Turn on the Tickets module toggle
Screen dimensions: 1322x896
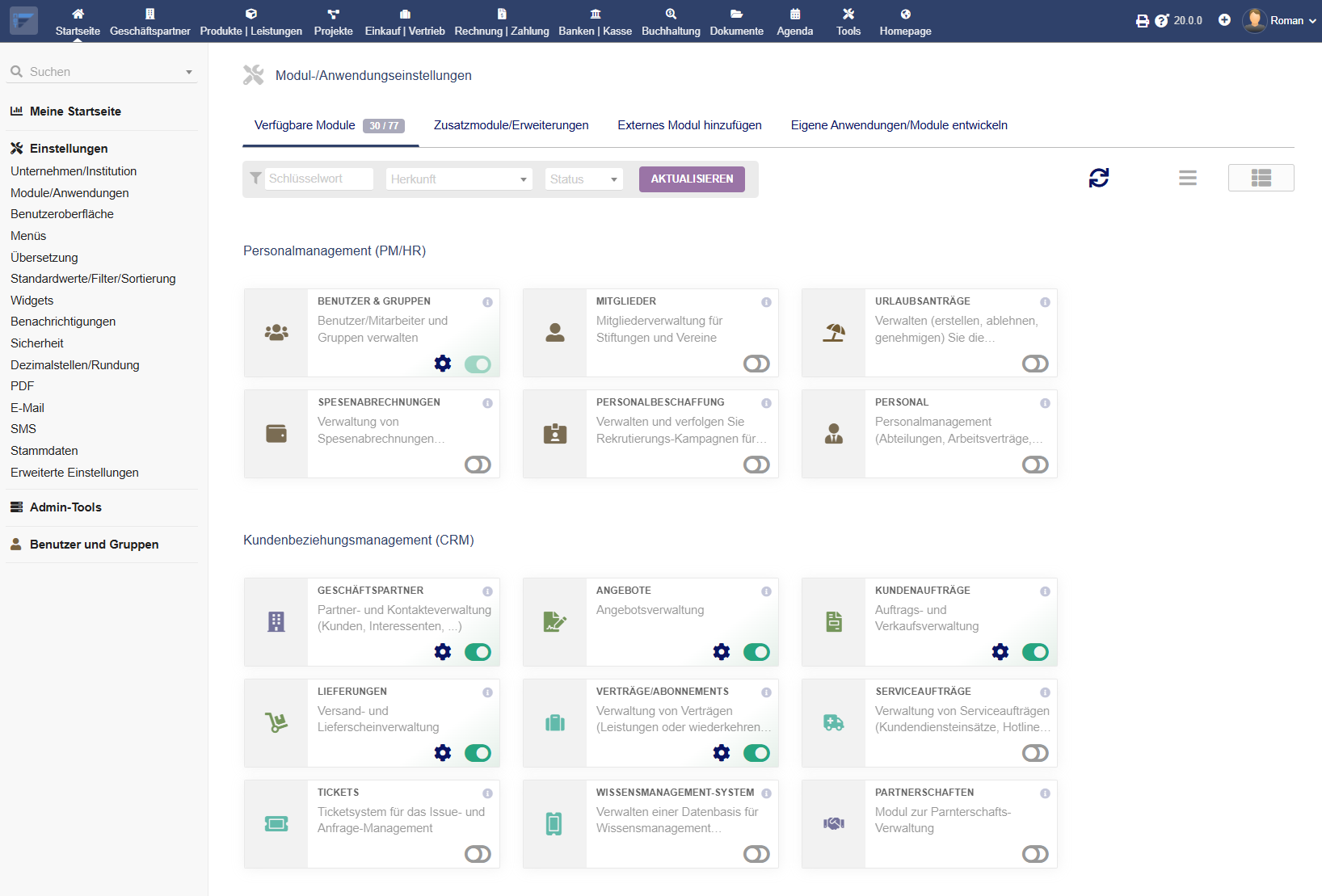478,854
